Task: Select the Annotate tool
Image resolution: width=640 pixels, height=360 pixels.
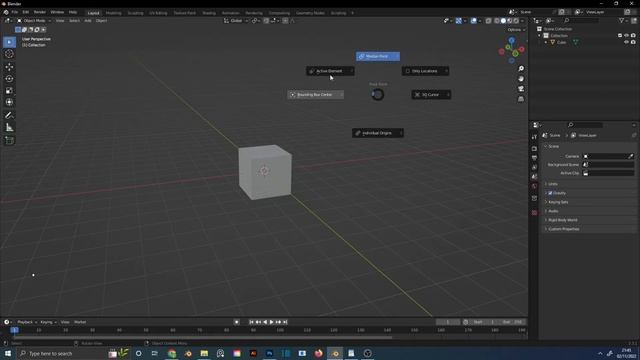Action: (x=9, y=115)
